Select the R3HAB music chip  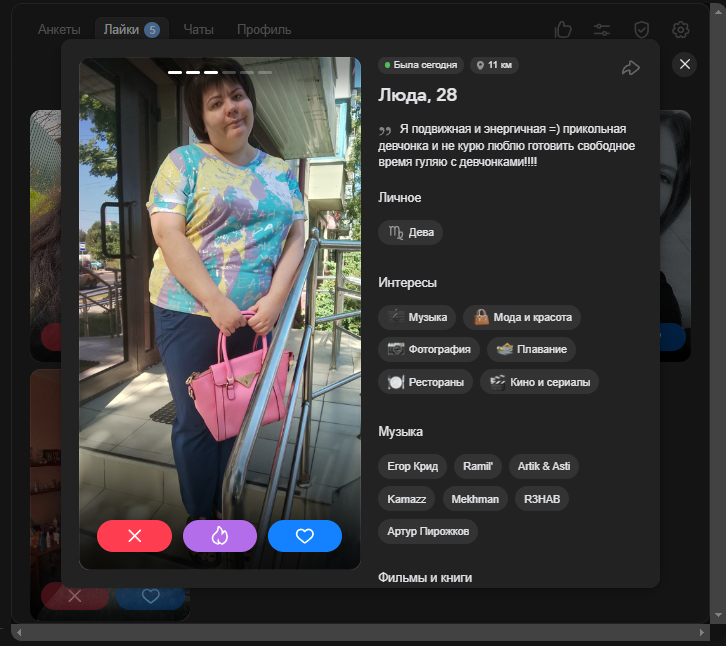click(x=542, y=499)
